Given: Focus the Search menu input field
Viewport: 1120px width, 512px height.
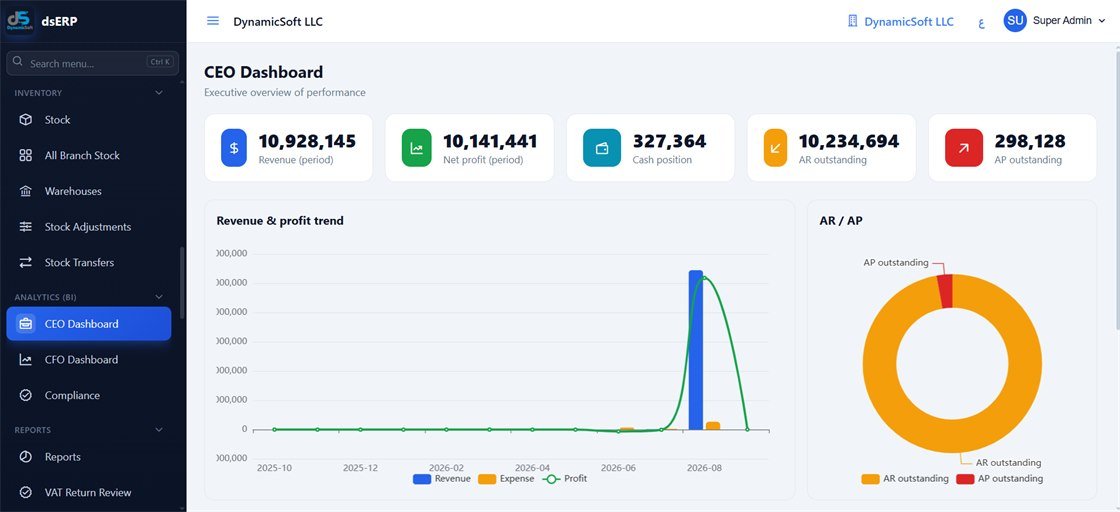Looking at the screenshot, I should tap(92, 63).
